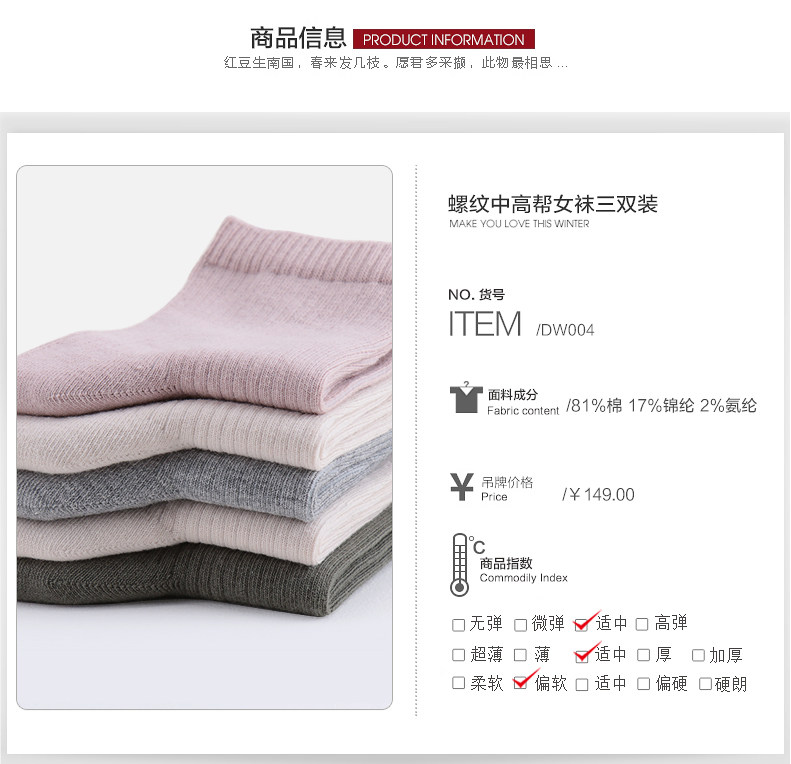Click the item number /DW004
The width and height of the screenshot is (791, 764).
565,330
